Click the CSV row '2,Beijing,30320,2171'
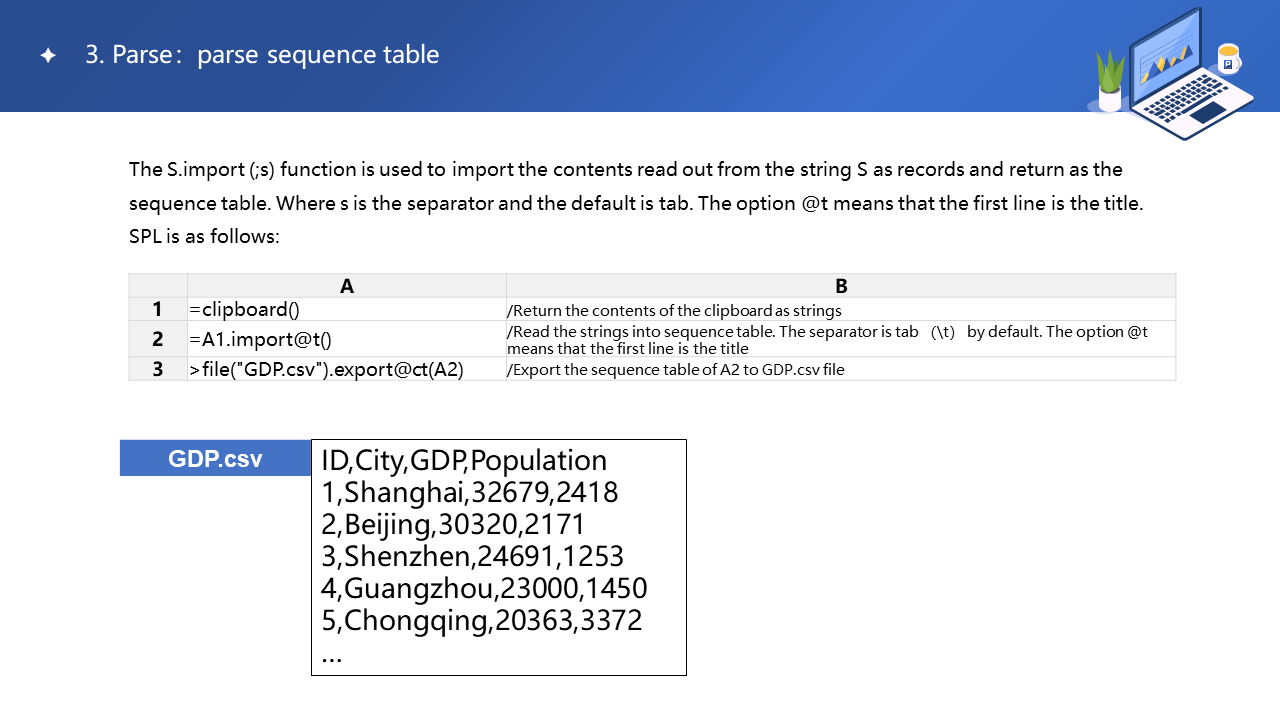 coord(453,524)
